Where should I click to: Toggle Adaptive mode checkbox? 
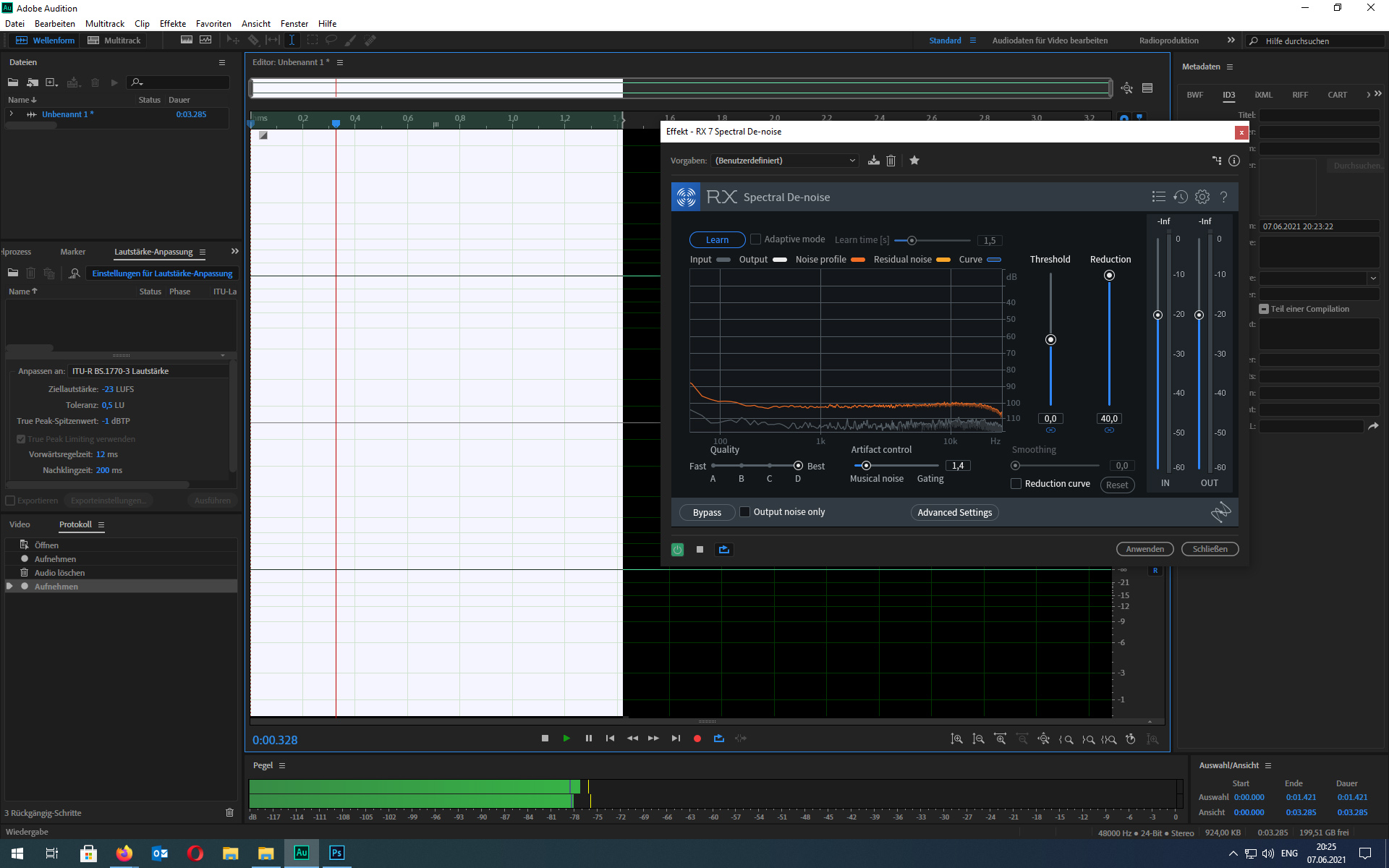(756, 240)
